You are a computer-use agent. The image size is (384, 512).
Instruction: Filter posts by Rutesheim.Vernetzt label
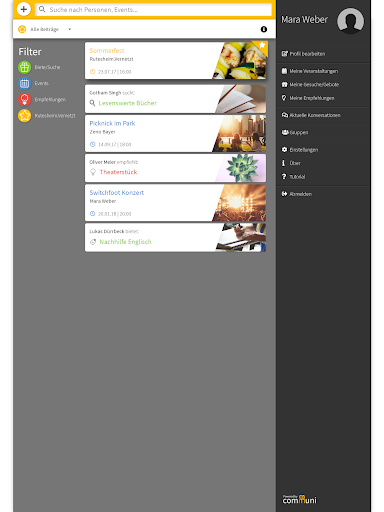click(55, 116)
